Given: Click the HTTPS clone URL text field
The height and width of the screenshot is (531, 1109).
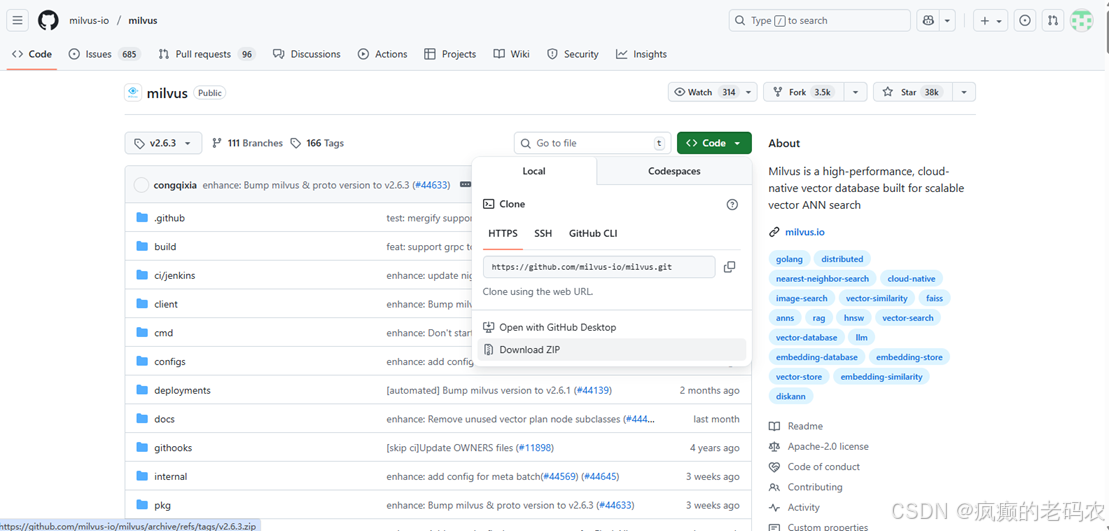Looking at the screenshot, I should click(x=599, y=267).
